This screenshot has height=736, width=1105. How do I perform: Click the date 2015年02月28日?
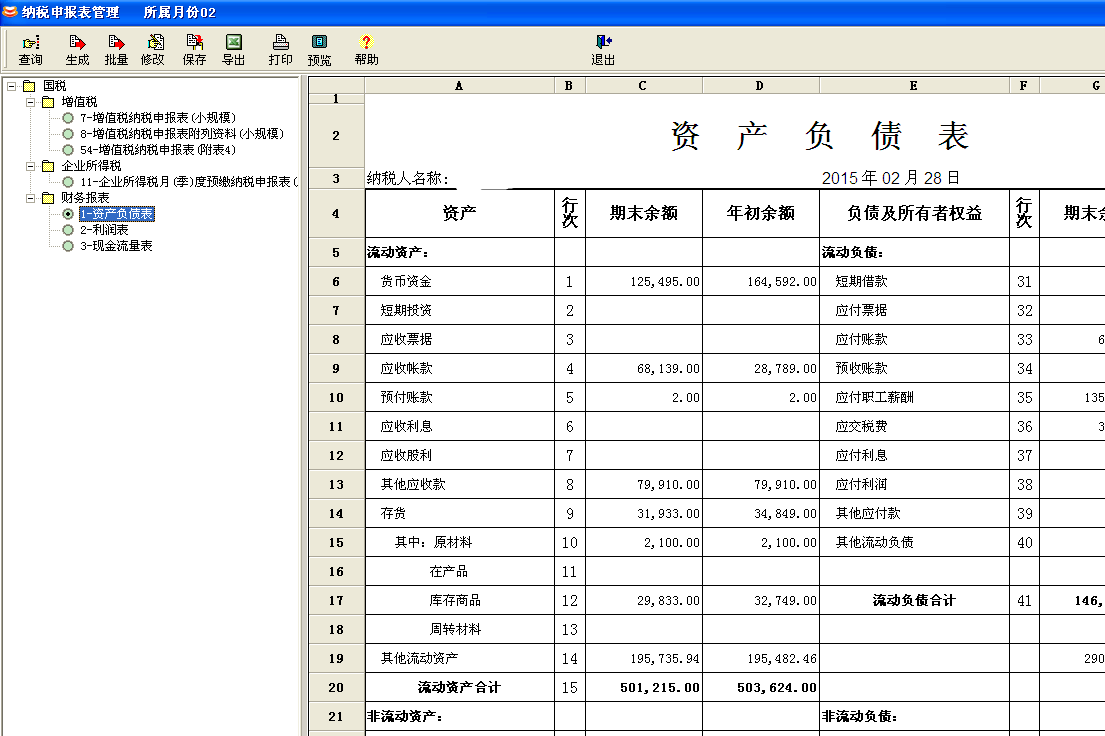[891, 178]
